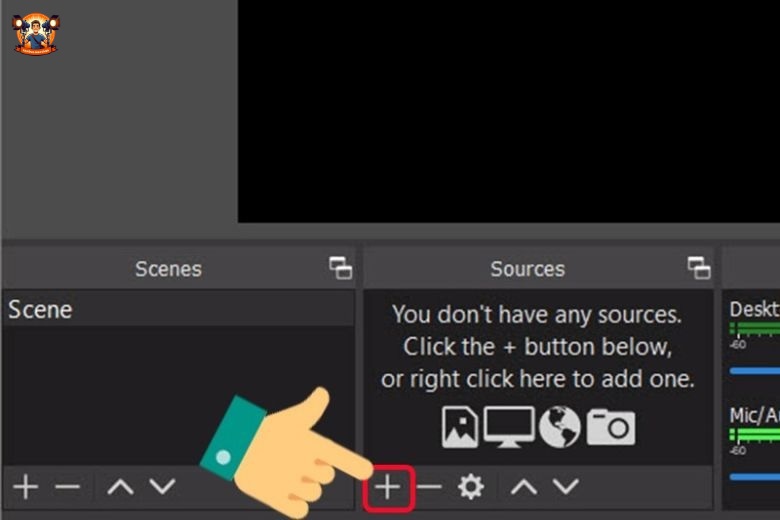The height and width of the screenshot is (520, 780).
Task: Click the image source icon
Action: (460, 427)
